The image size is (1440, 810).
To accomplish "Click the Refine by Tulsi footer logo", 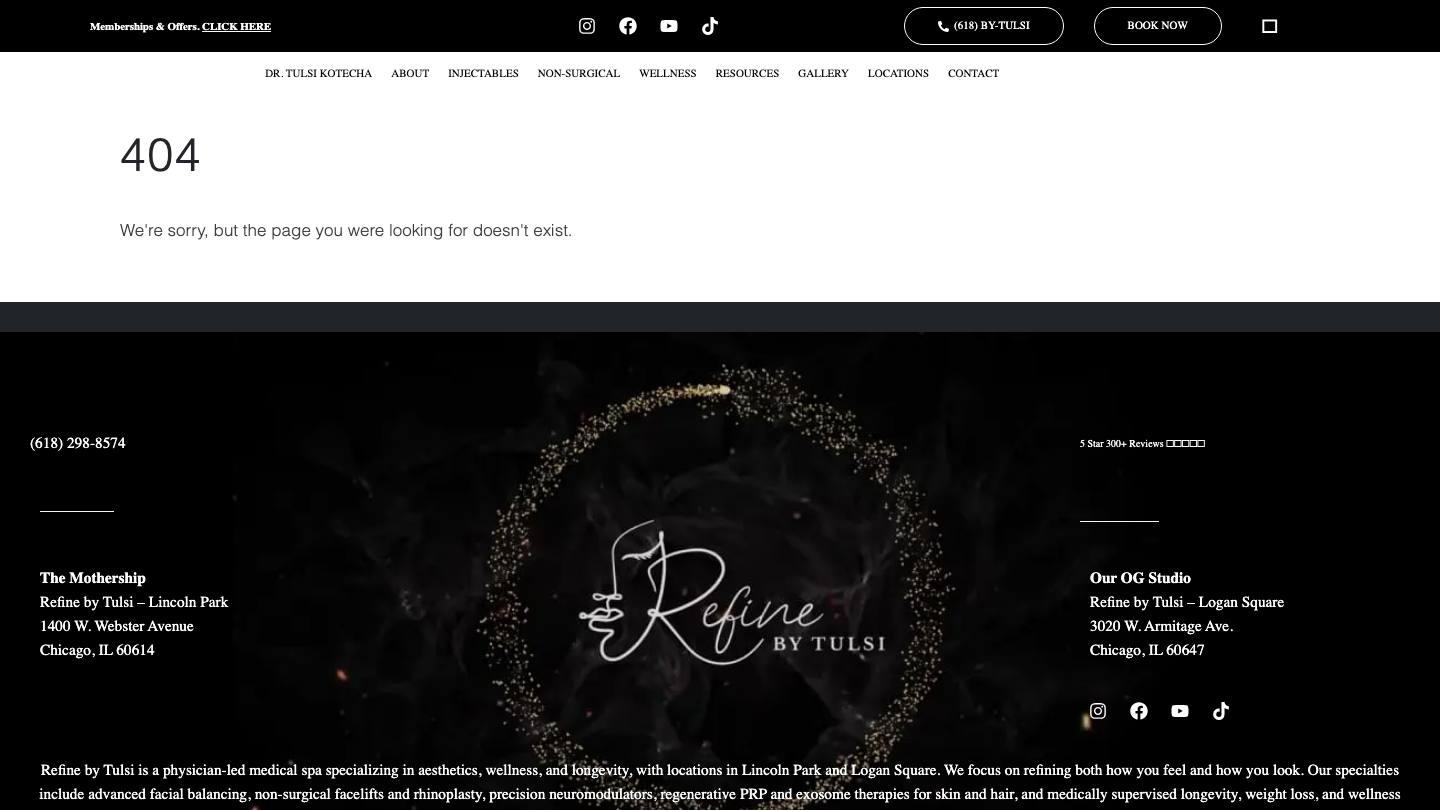I will [732, 593].
